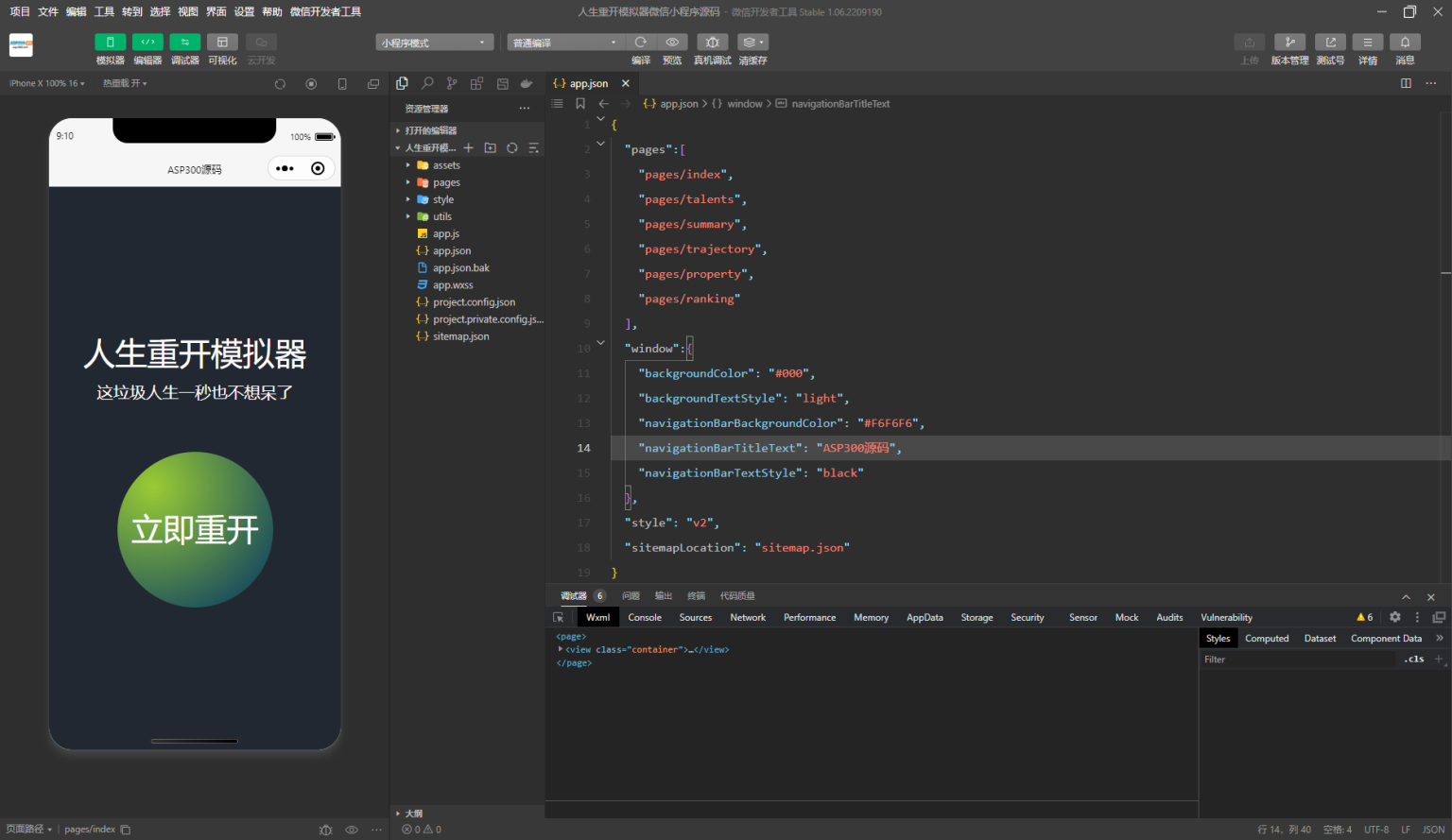1452x840 pixels.
Task: Toggle the debugger (调试器) panel
Action: click(x=184, y=43)
